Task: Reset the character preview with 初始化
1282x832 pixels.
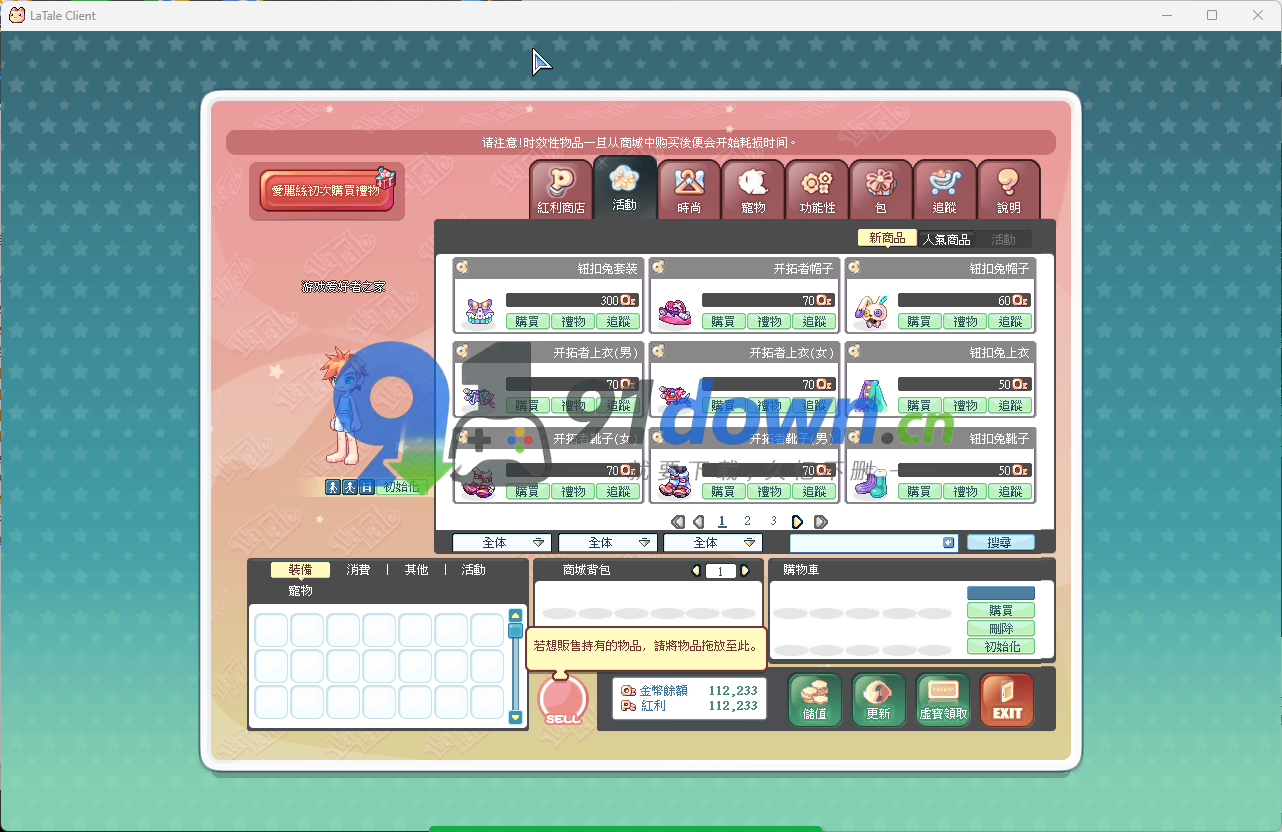Action: [402, 487]
